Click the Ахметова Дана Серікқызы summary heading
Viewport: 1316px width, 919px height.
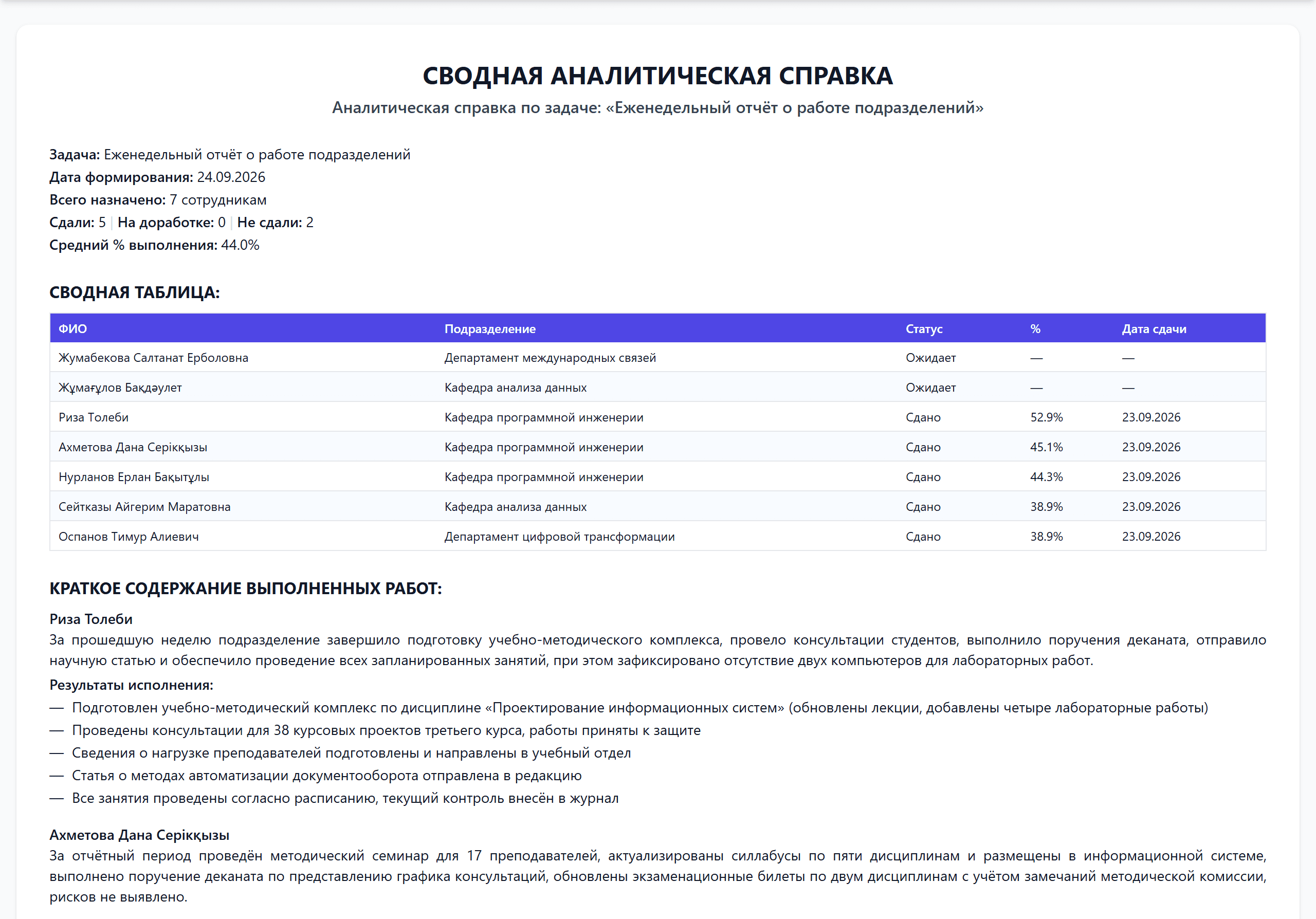click(139, 835)
